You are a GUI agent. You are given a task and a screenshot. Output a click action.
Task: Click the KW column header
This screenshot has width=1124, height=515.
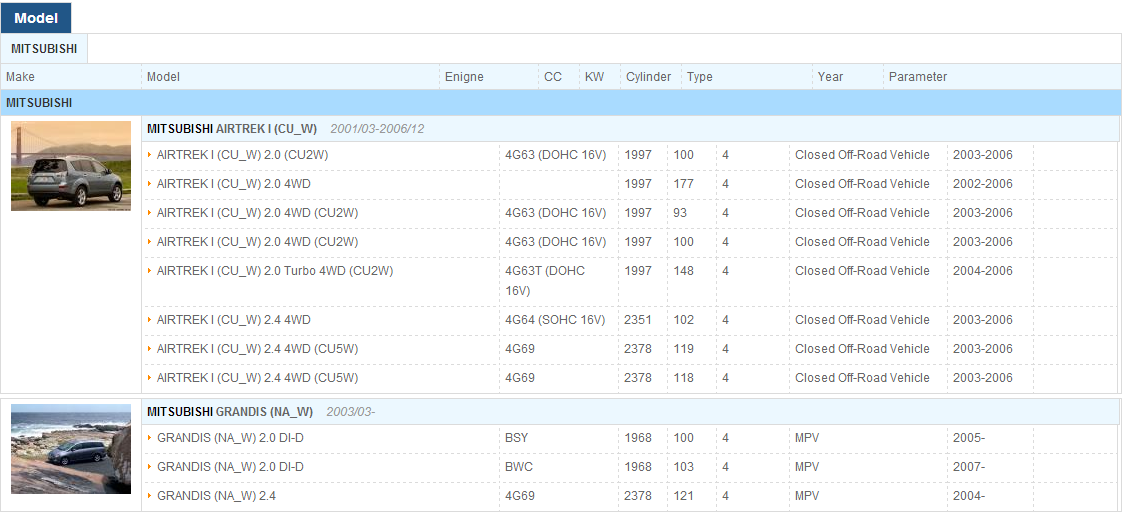tap(594, 77)
